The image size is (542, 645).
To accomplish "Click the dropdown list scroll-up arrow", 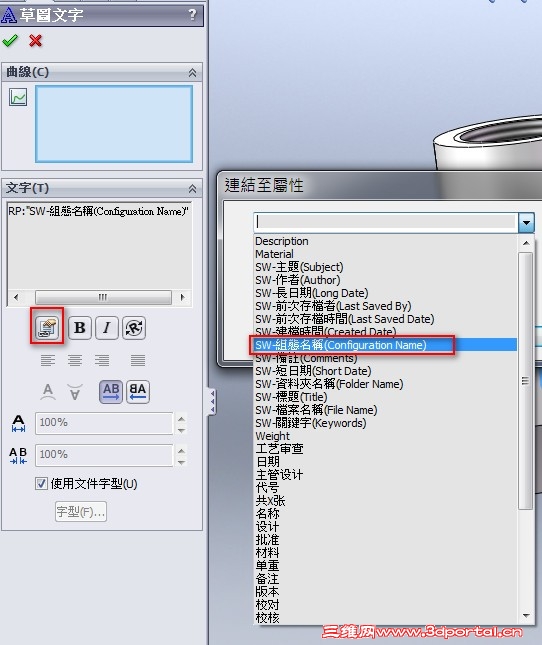I will (x=526, y=243).
